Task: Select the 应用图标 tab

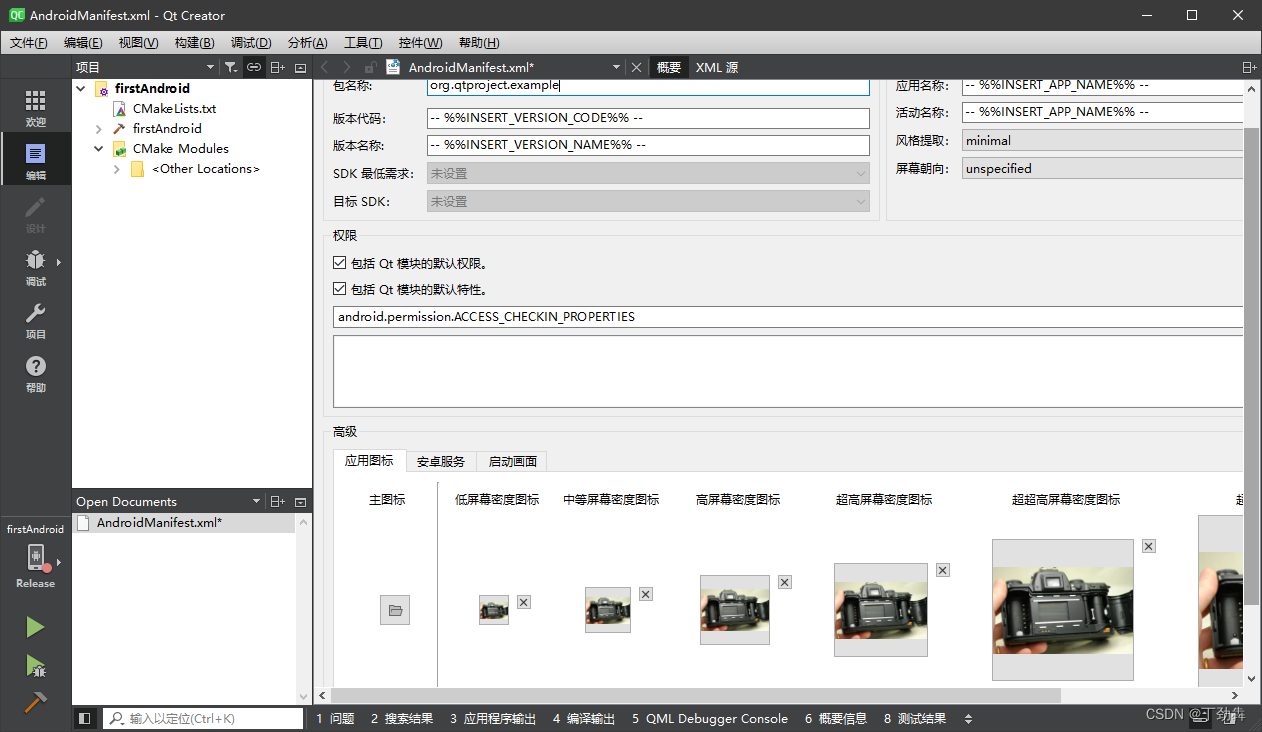Action: click(369, 460)
